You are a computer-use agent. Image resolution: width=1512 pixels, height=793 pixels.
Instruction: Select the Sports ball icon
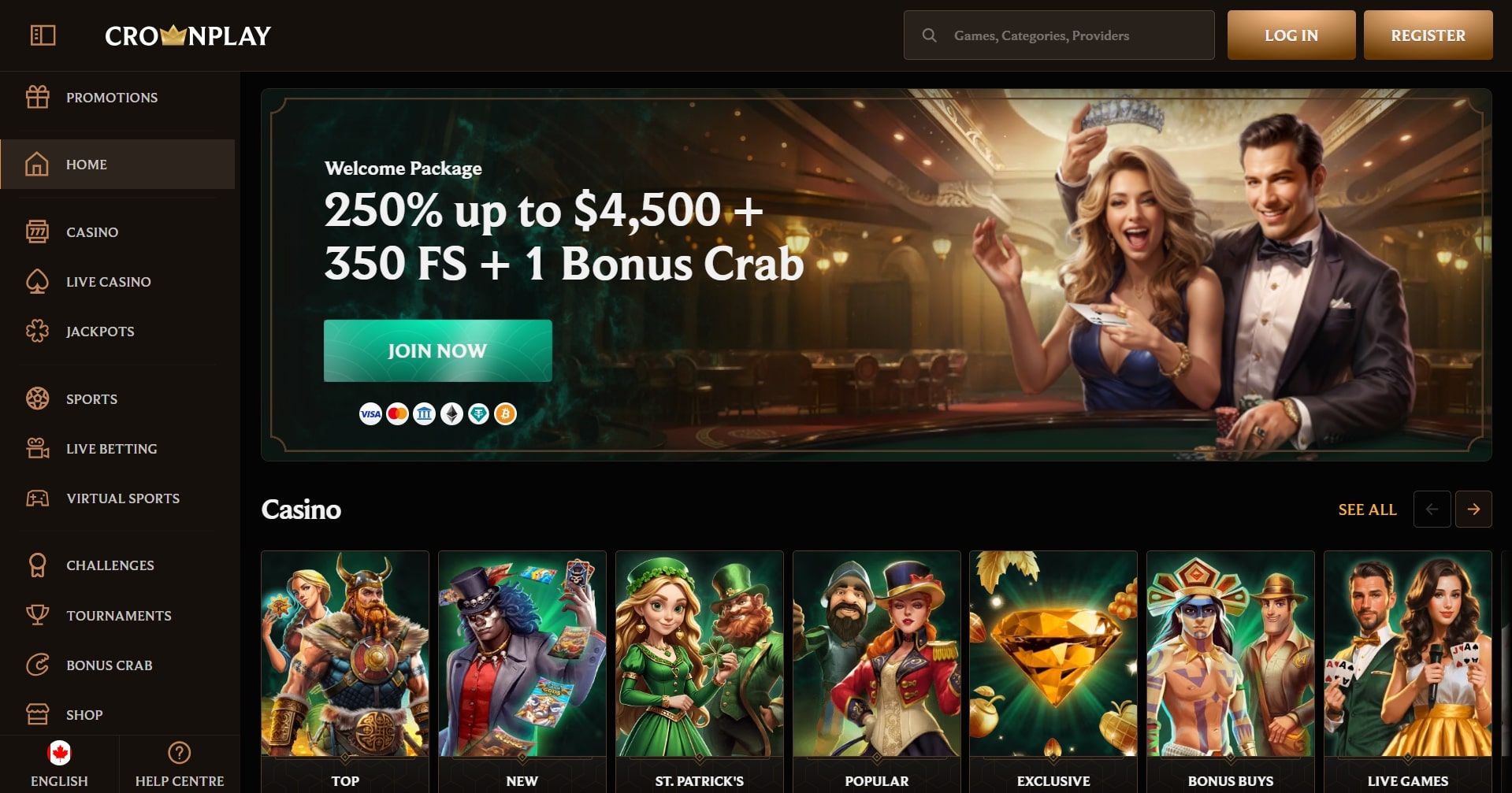point(37,398)
